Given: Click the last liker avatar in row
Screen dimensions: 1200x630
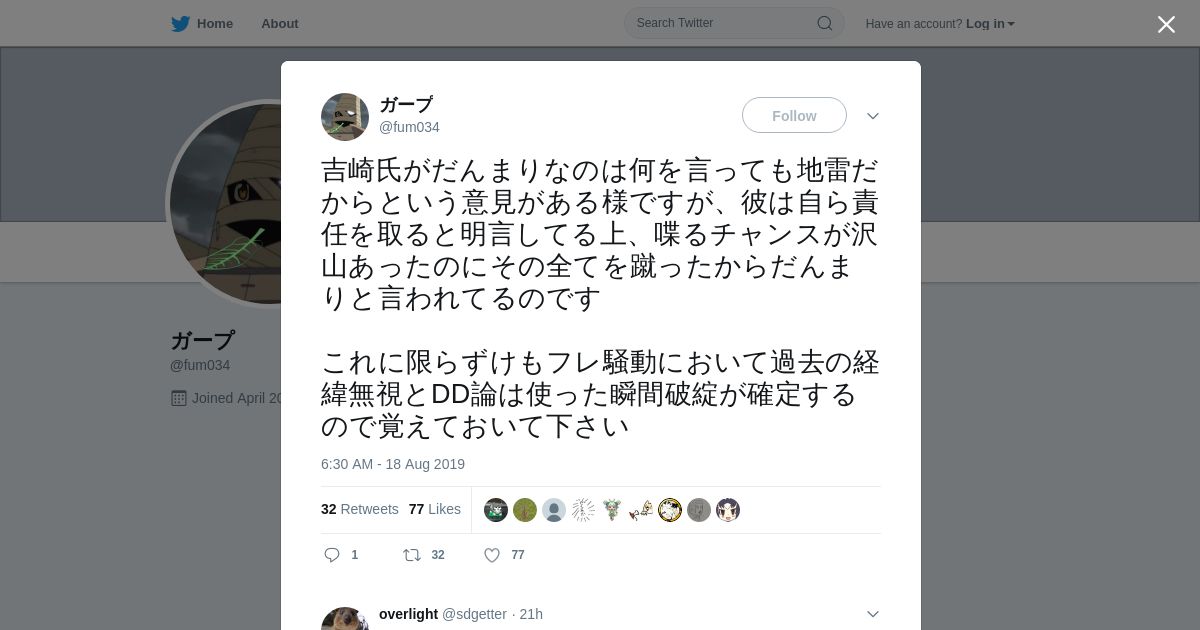Looking at the screenshot, I should point(728,510).
